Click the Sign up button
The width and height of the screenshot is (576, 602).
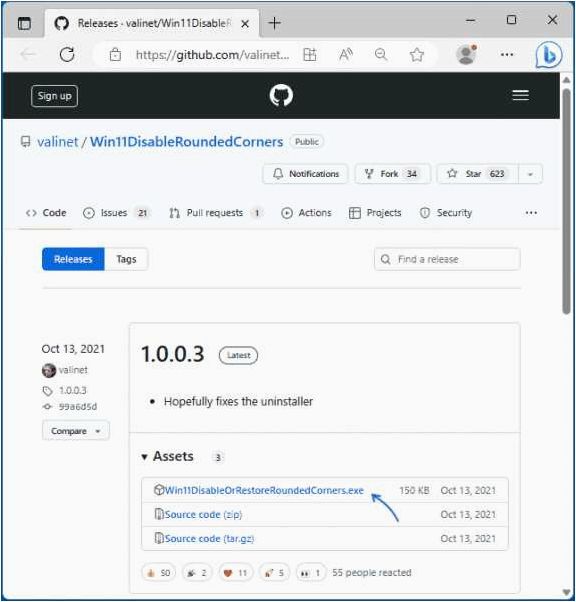point(54,96)
